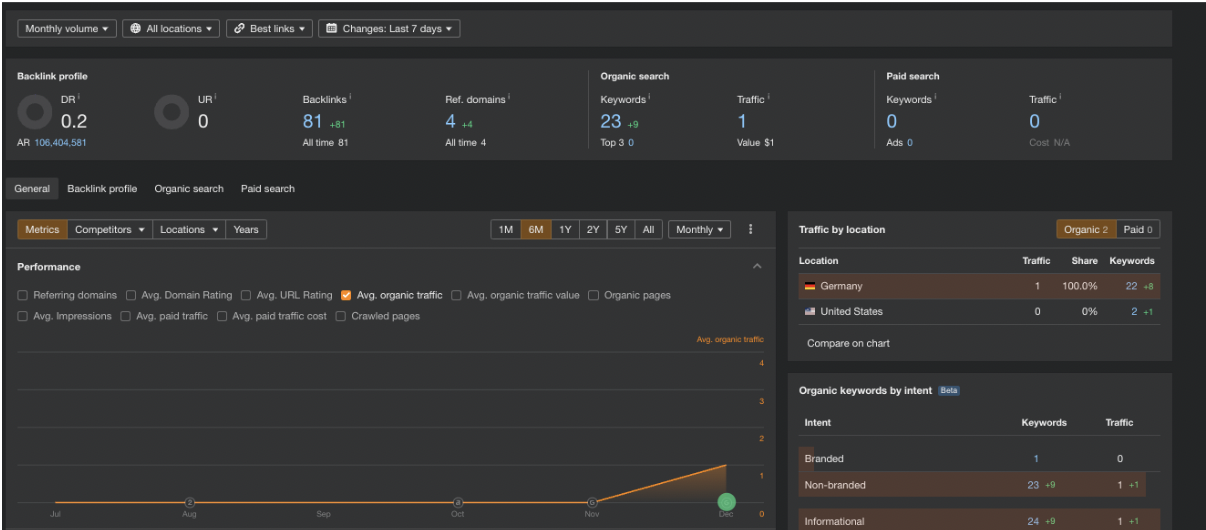This screenshot has width=1206, height=530.
Task: Click the green Dec marker on chart
Action: click(x=727, y=502)
